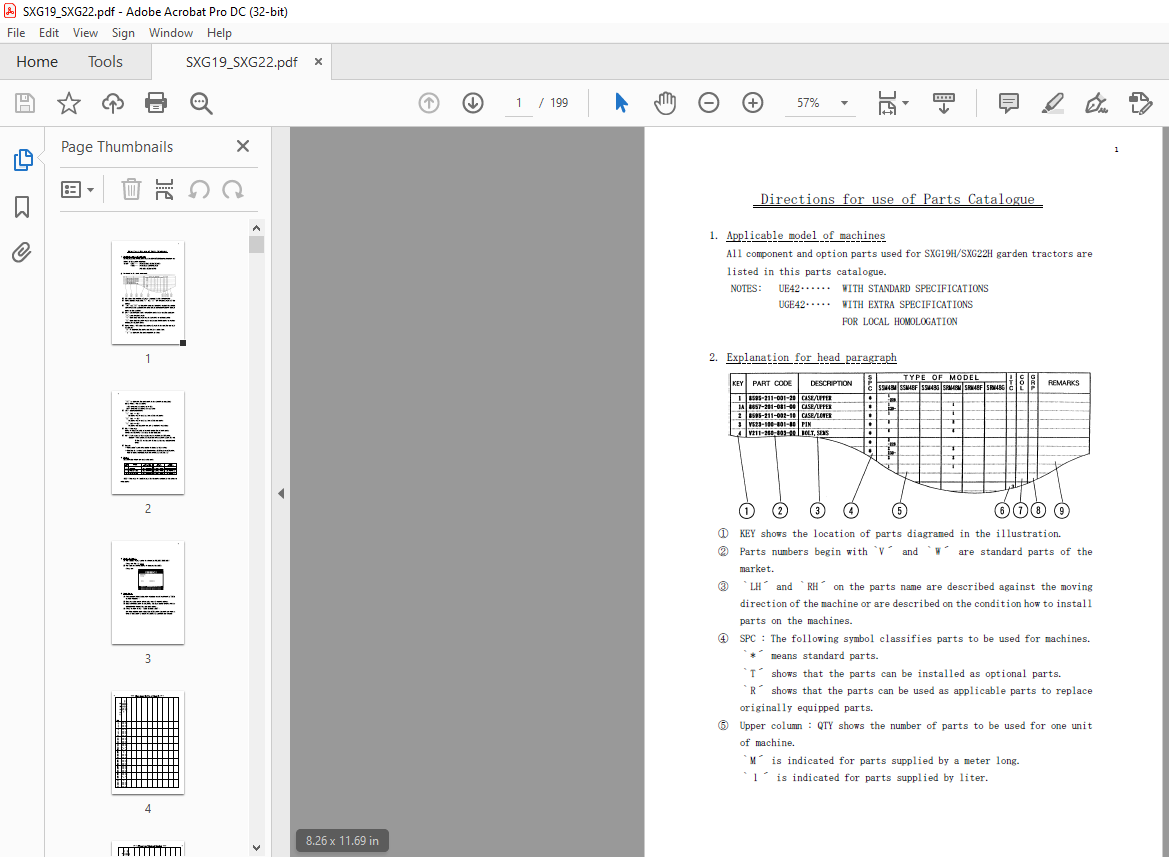Click the 'Applicable model of machines' heading
The height and width of the screenshot is (857, 1169).
point(806,235)
